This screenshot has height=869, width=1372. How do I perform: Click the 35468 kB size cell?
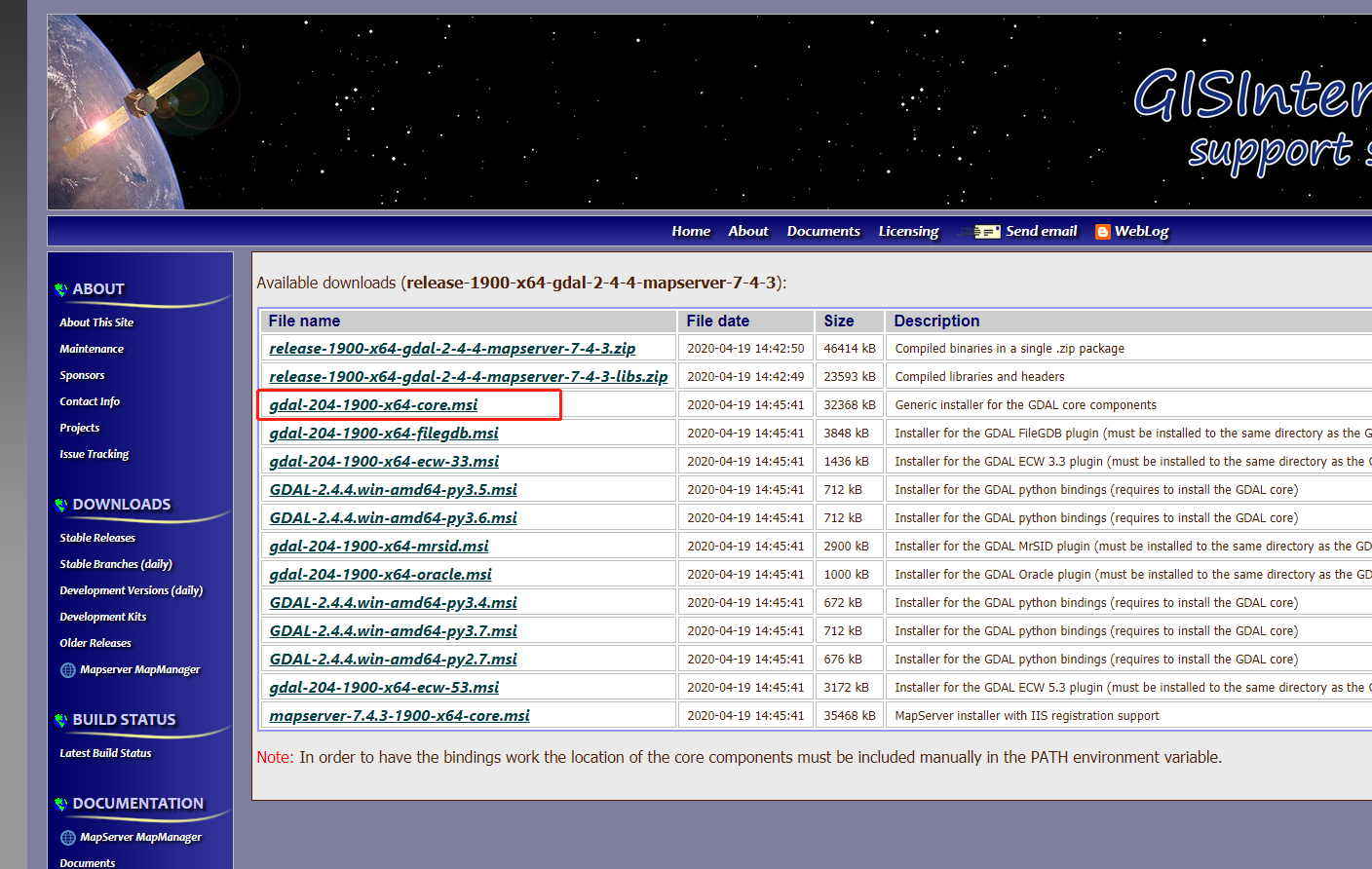tap(850, 715)
